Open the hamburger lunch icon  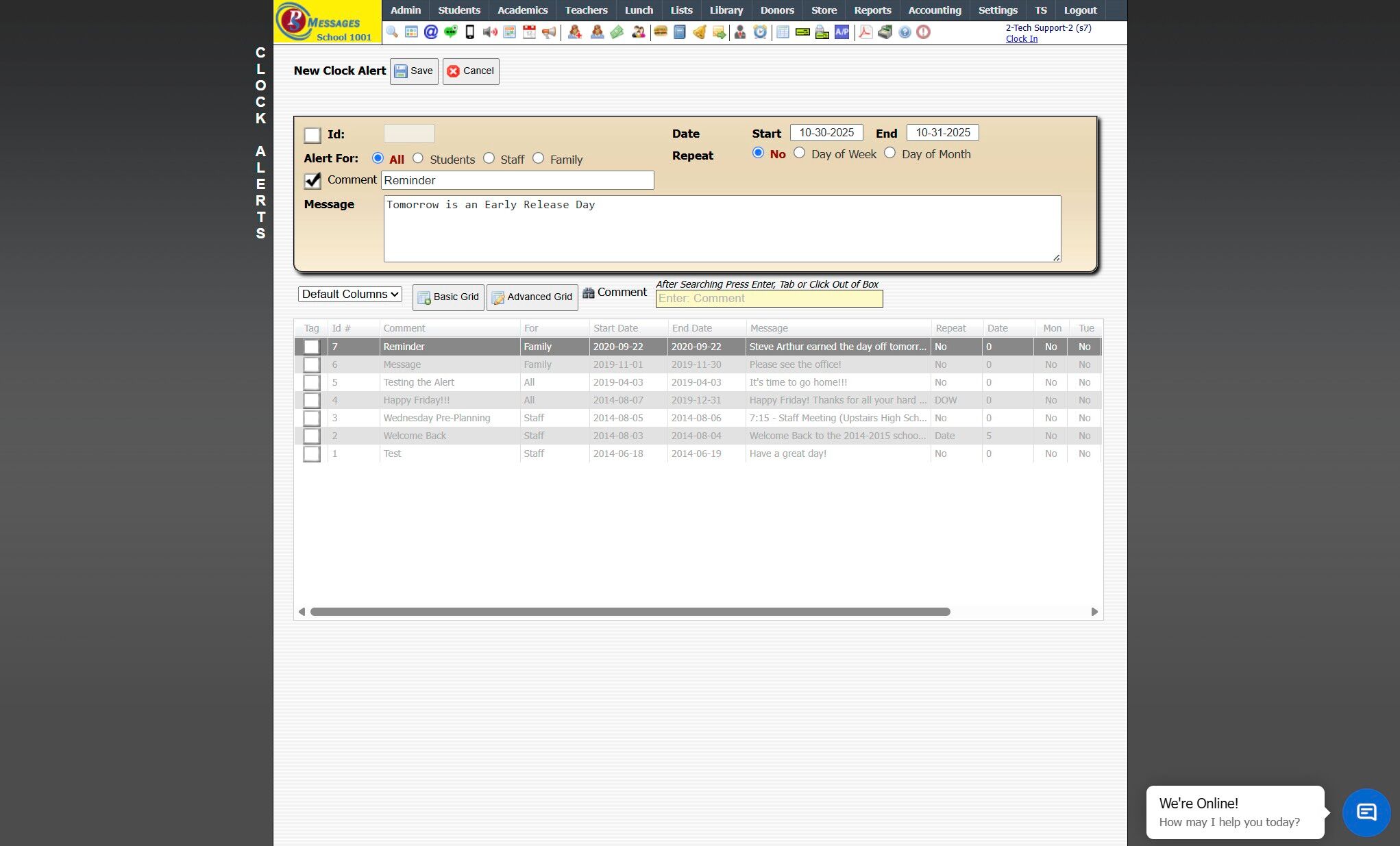point(661,32)
